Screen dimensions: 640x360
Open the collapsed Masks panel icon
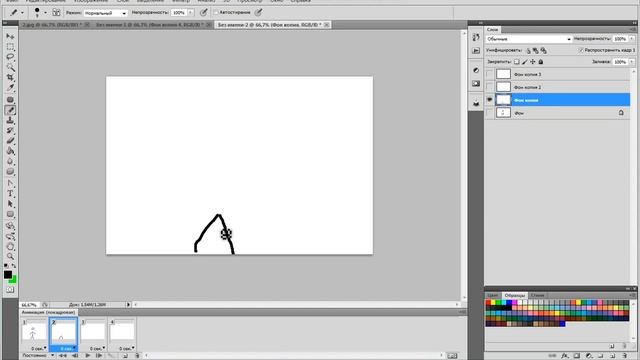[x=476, y=84]
